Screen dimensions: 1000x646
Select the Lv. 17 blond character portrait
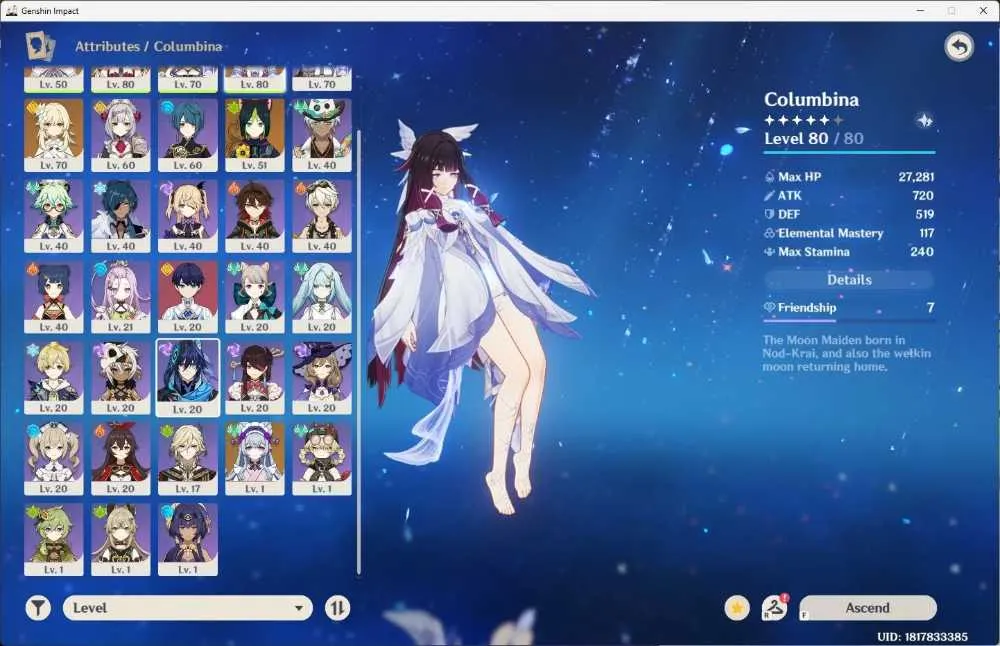[188, 459]
